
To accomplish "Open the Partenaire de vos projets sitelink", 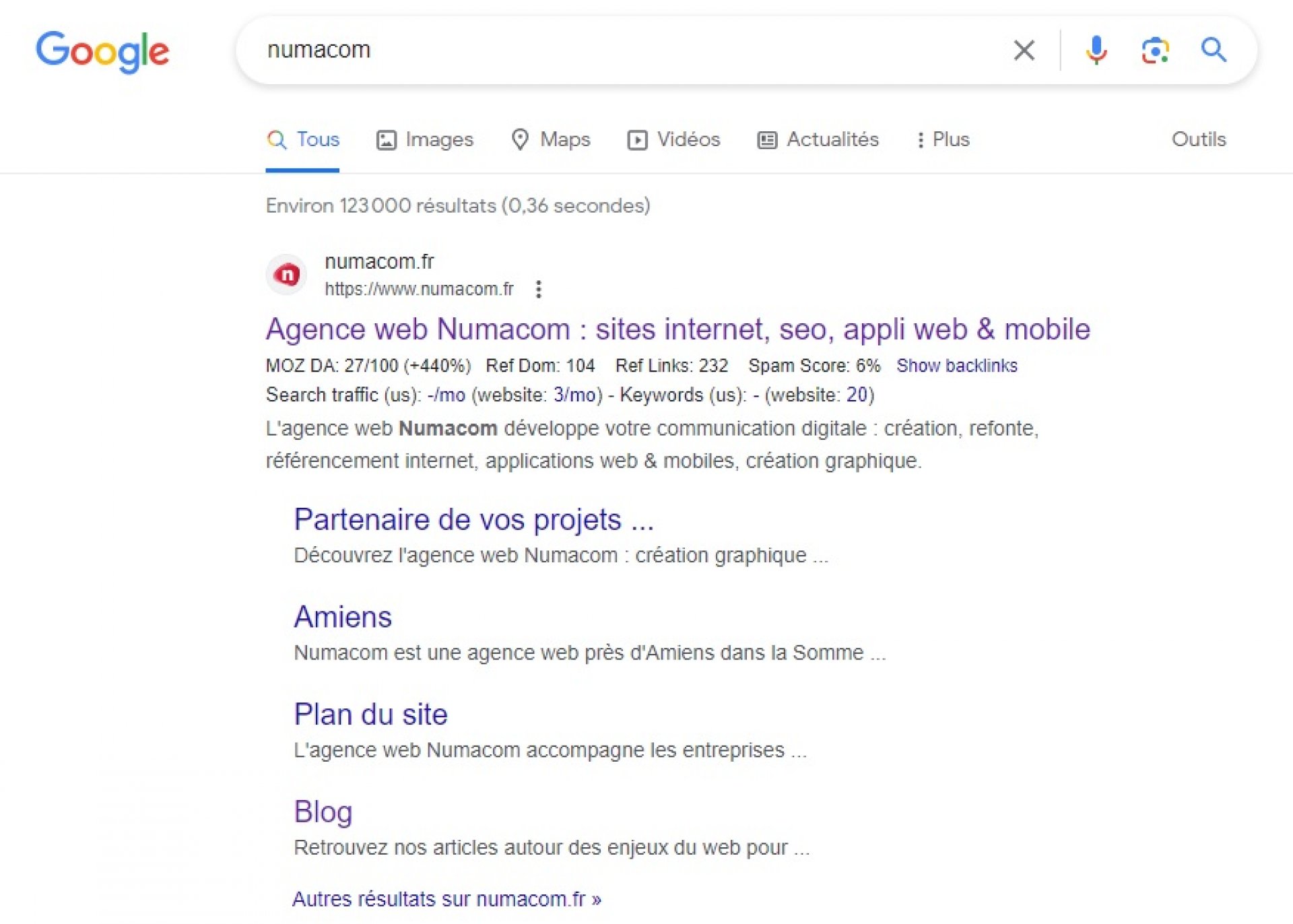I will click(473, 519).
